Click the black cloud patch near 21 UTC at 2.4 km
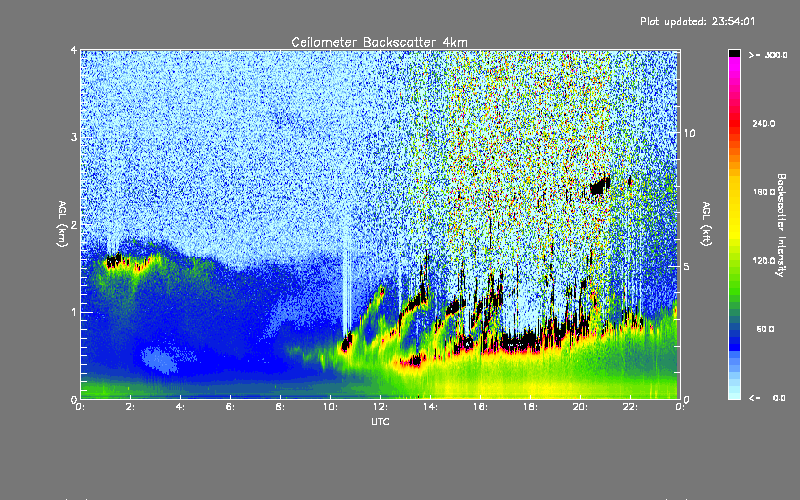 [600, 186]
